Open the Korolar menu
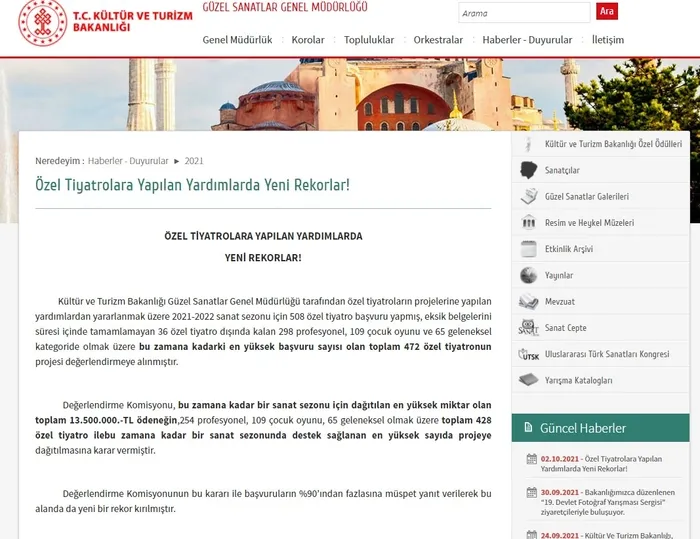Screen dimensions: 700x539 click(308, 40)
